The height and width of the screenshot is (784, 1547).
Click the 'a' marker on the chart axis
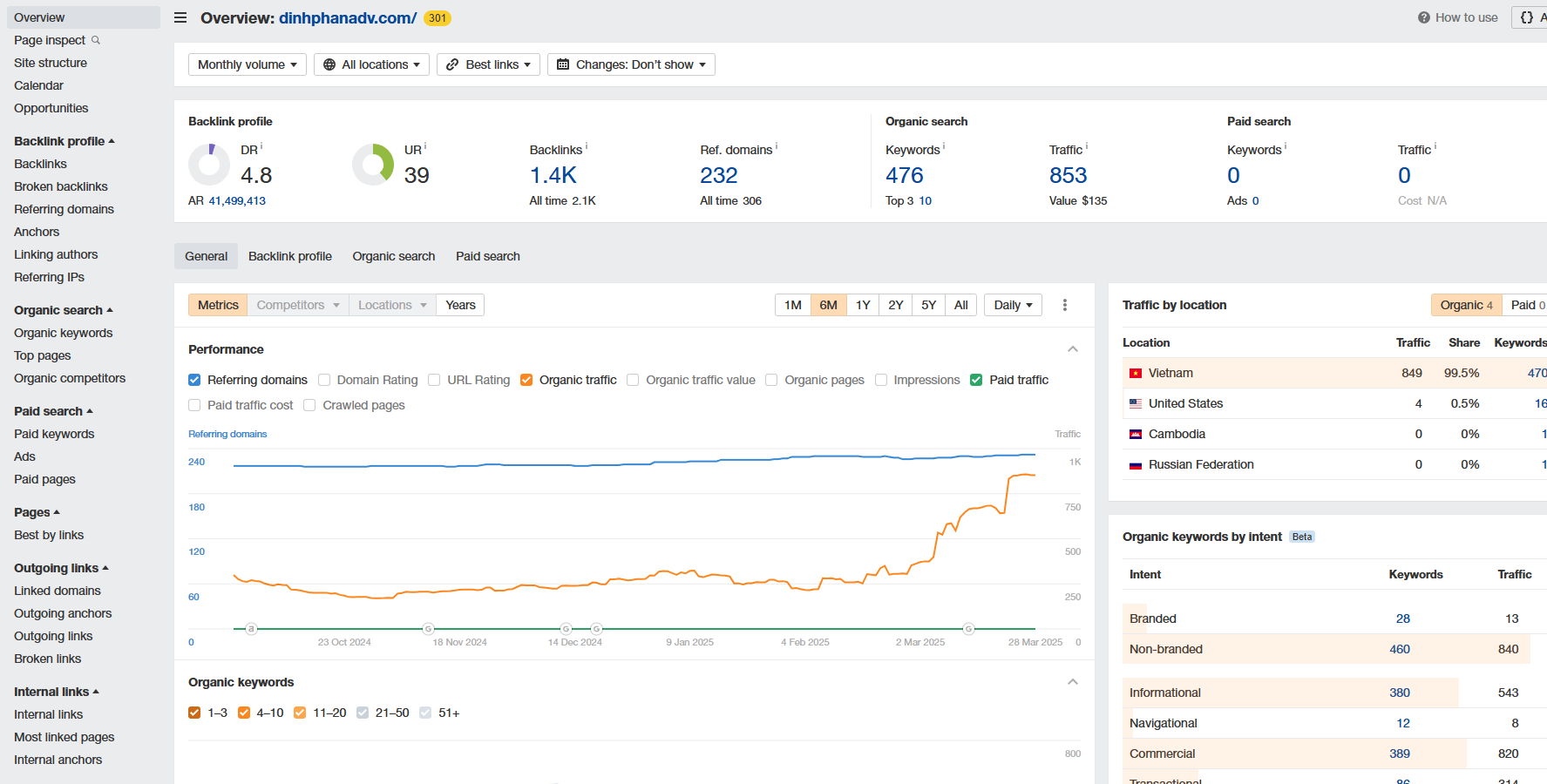coord(251,628)
